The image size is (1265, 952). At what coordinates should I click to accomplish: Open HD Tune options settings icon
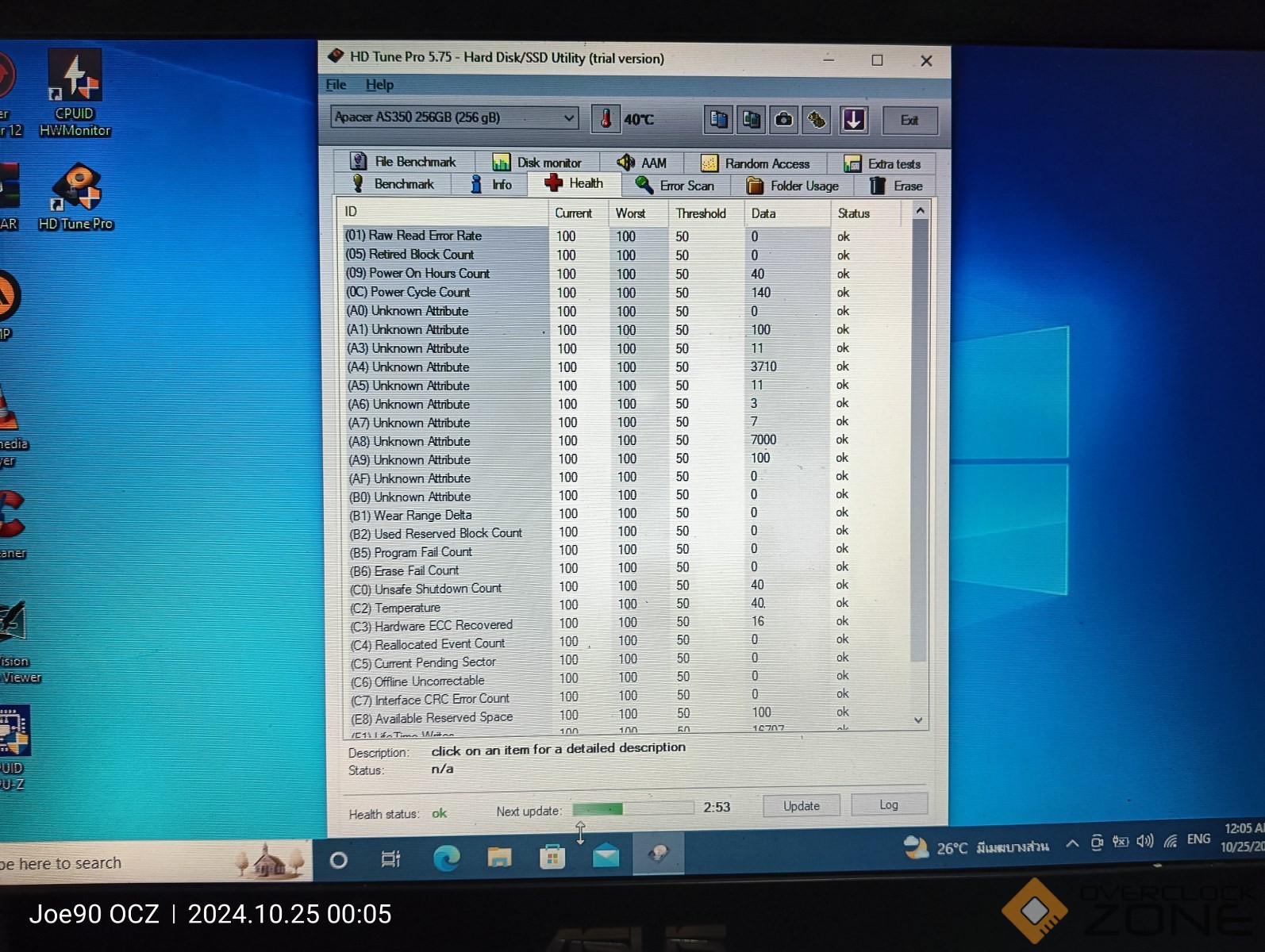coord(817,120)
